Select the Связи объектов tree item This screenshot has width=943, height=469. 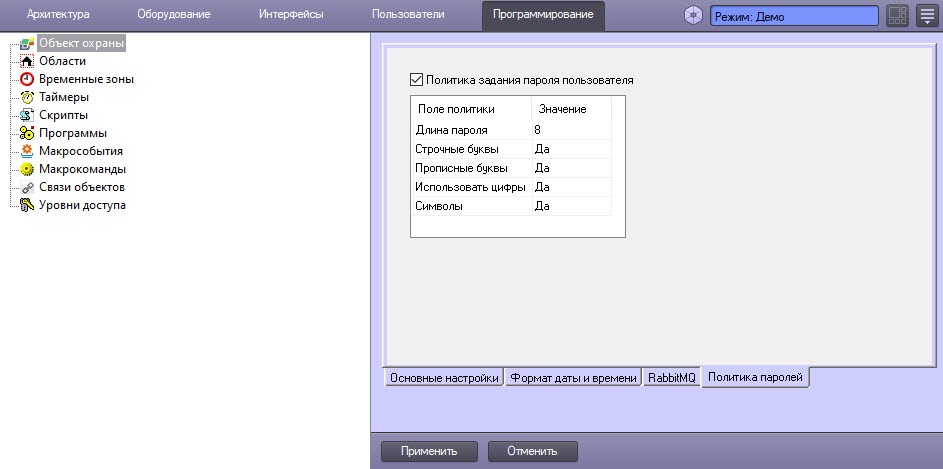coord(81,187)
